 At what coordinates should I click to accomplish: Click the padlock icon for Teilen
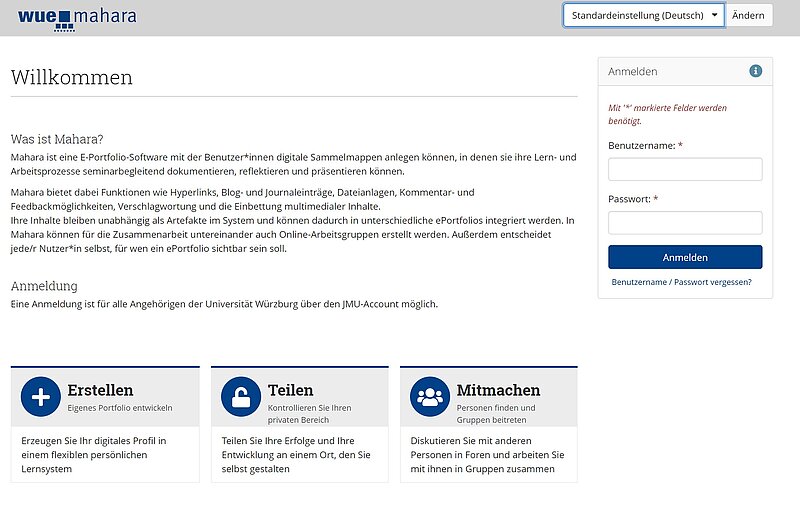240,396
